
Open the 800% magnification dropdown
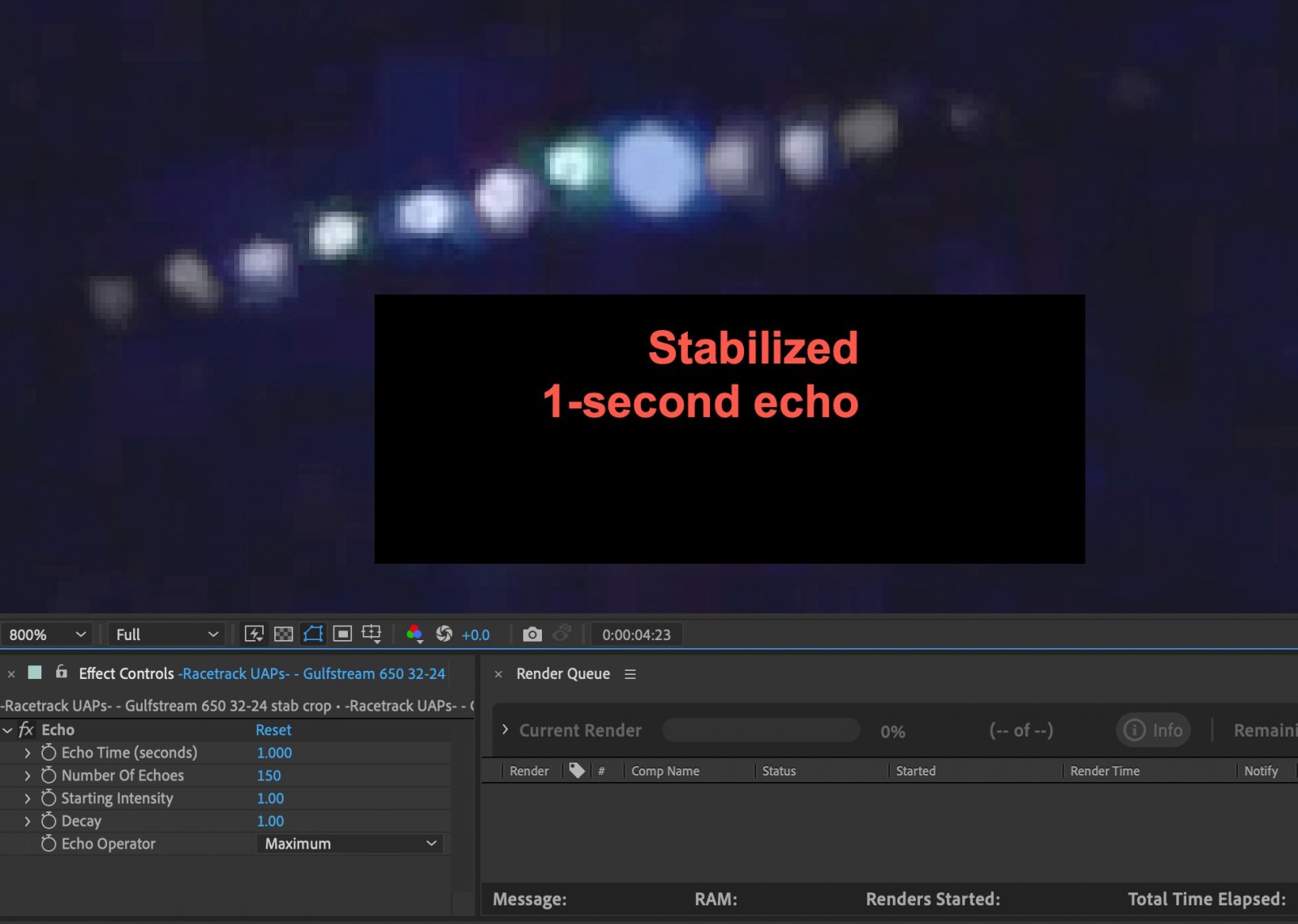(x=47, y=634)
